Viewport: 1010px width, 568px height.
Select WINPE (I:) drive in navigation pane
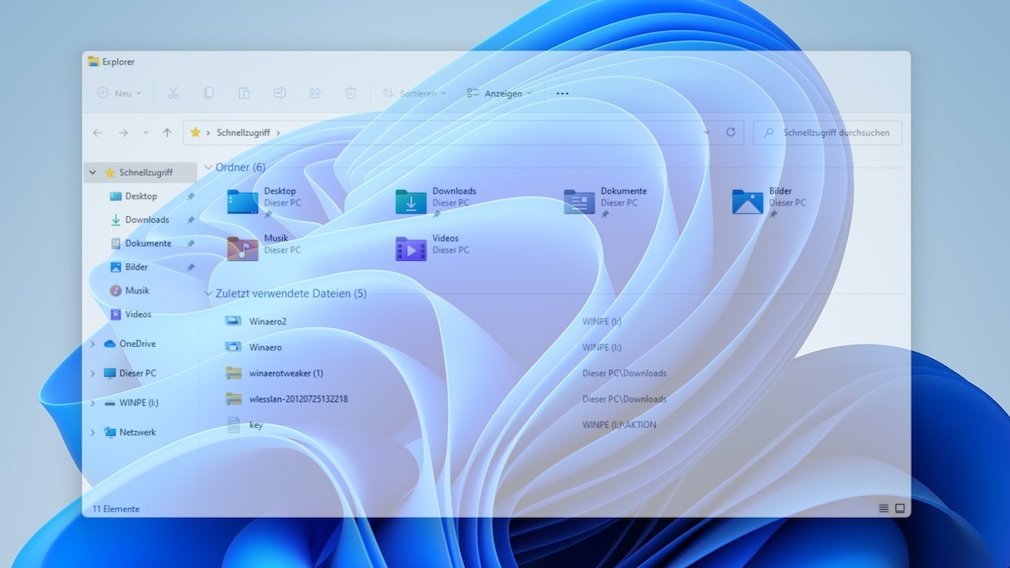138,403
